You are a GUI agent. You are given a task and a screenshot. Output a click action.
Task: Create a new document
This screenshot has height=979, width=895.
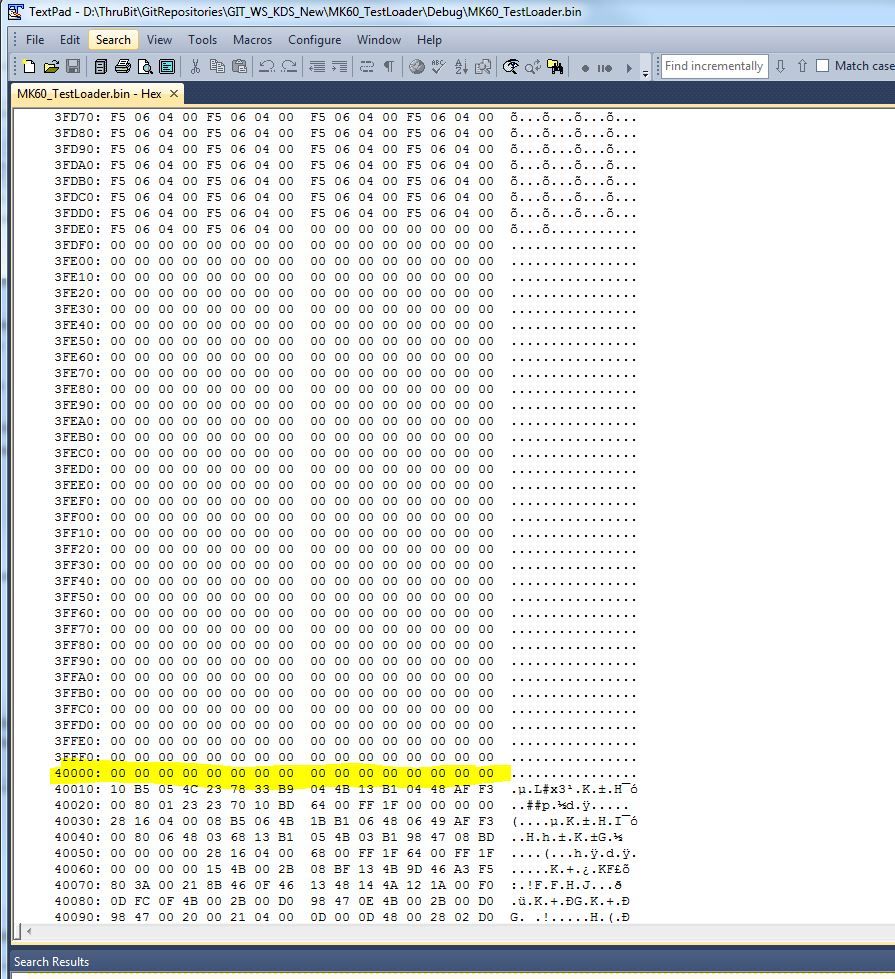coord(28,67)
